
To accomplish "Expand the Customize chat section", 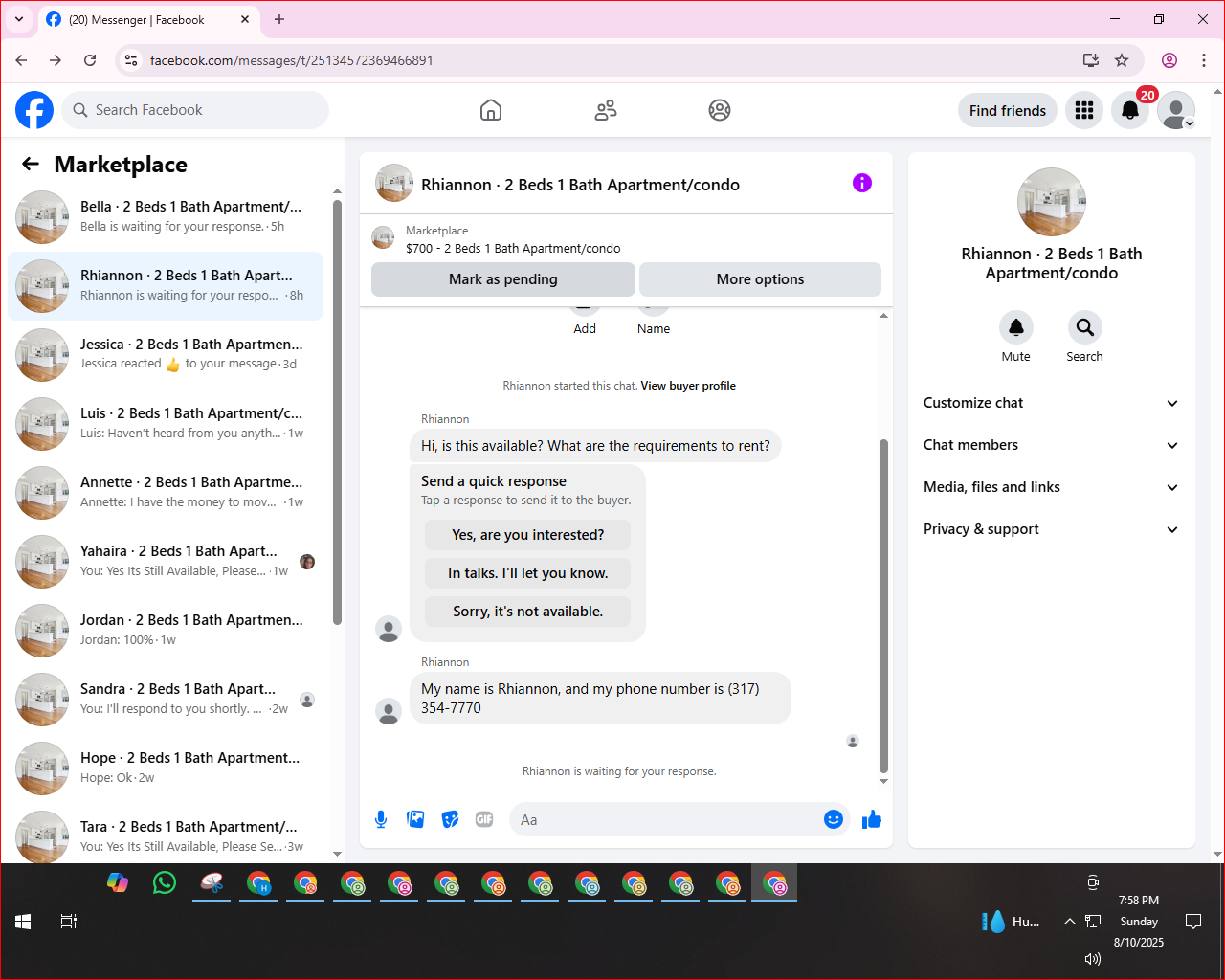I will click(x=1051, y=403).
